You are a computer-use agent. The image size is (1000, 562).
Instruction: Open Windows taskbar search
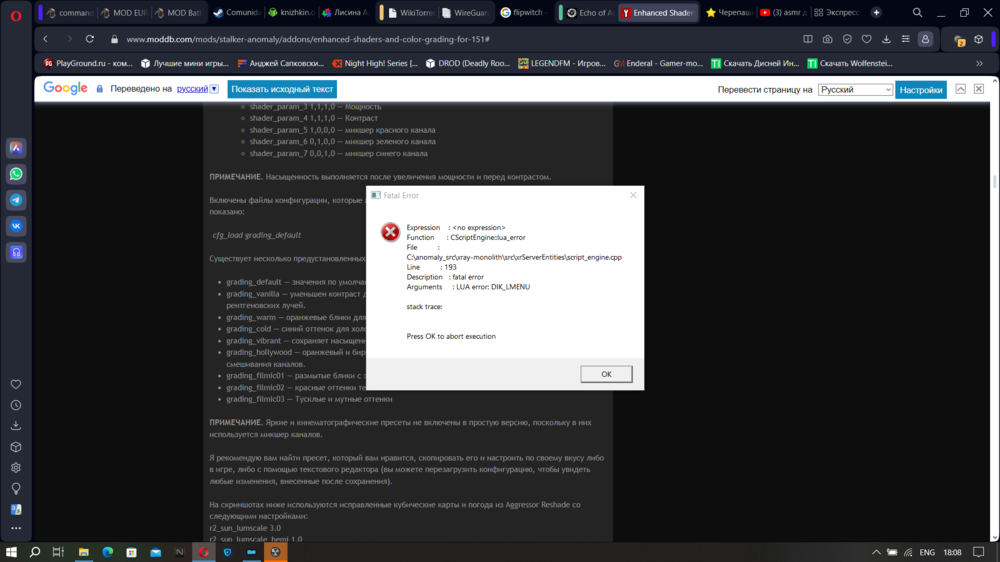34,552
